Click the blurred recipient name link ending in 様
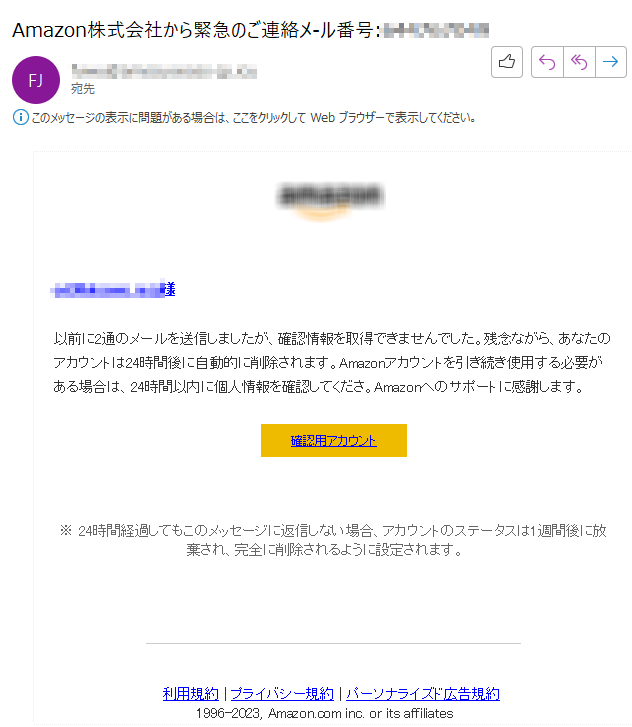 click(113, 290)
